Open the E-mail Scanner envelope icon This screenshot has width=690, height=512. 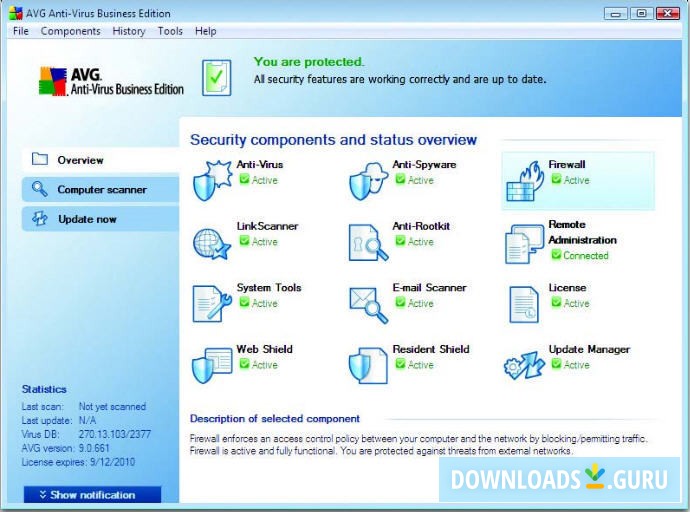pyautogui.click(x=368, y=305)
